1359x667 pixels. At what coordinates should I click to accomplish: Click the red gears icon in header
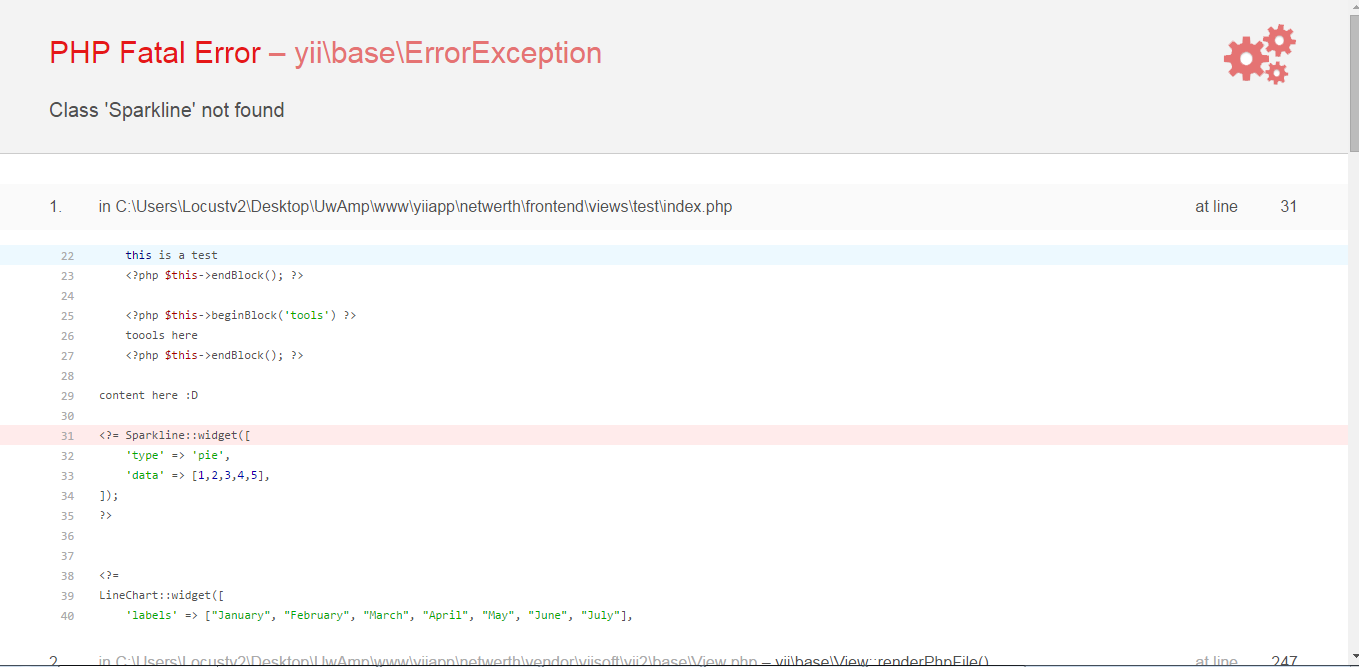[1259, 55]
